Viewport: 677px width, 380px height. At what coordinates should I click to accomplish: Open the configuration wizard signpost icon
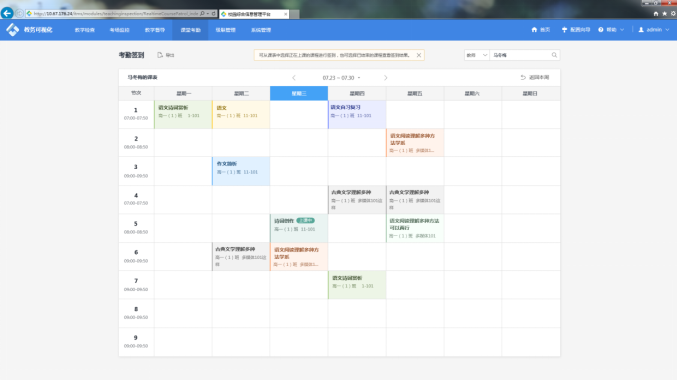pos(564,30)
